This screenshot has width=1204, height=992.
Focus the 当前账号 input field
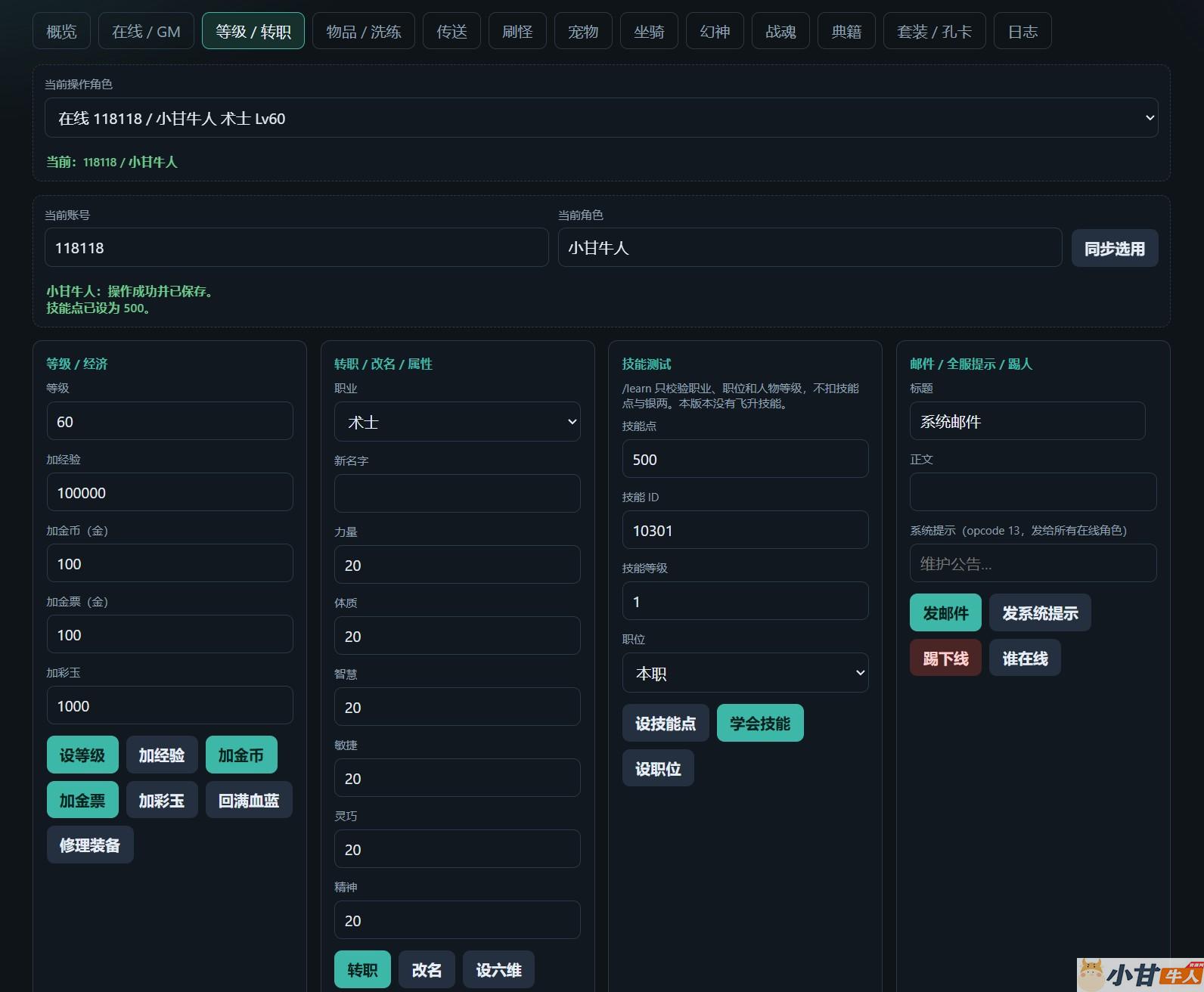click(x=296, y=247)
